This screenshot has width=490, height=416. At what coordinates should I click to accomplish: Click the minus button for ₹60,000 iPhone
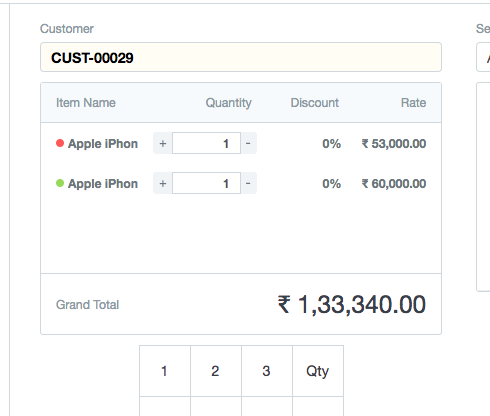click(x=248, y=183)
